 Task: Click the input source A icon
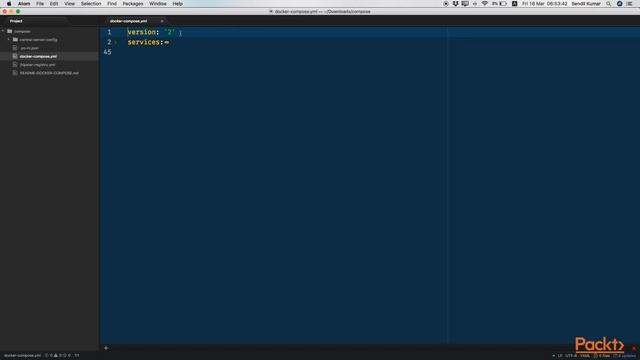click(x=514, y=4)
